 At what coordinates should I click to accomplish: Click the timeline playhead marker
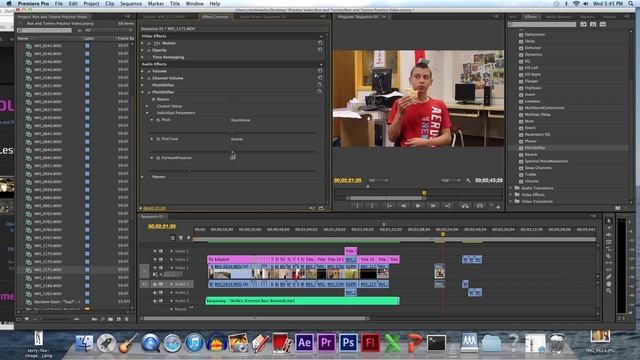click(x=442, y=234)
